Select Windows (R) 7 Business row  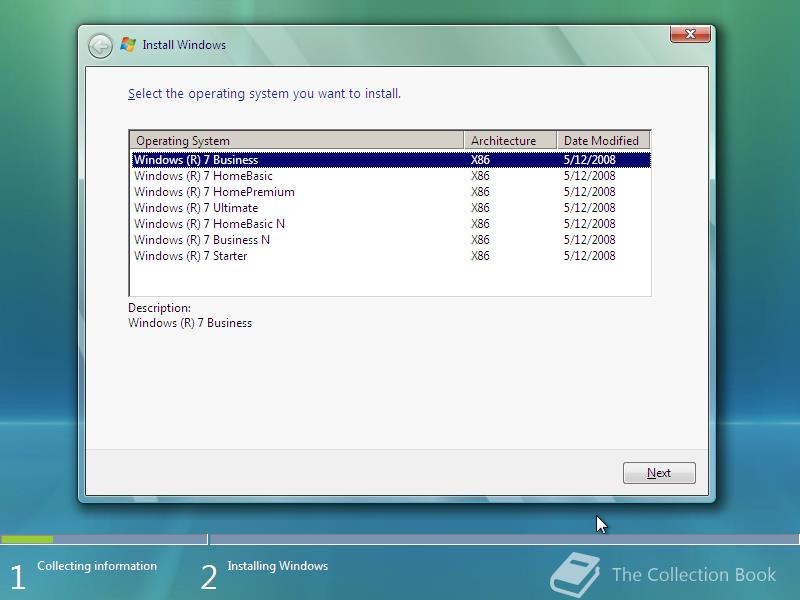click(x=391, y=160)
